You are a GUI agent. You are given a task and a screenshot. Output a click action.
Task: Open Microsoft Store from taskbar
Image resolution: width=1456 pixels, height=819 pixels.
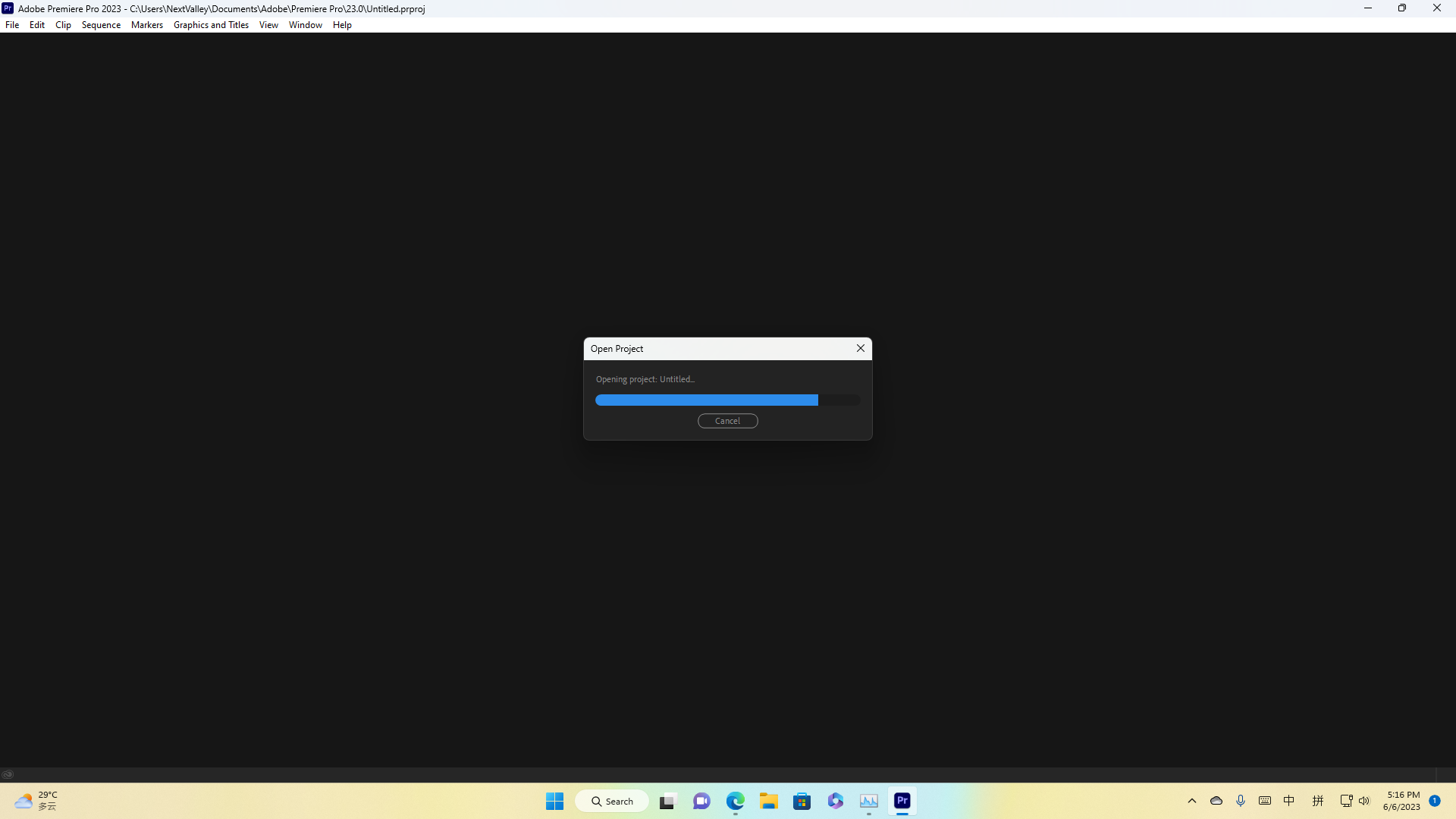pos(802,801)
